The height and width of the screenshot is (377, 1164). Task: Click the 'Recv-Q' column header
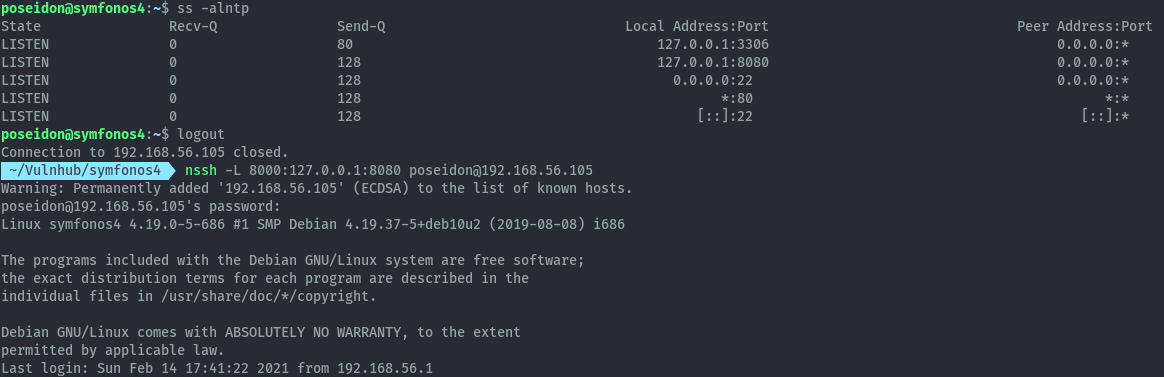tap(193, 27)
